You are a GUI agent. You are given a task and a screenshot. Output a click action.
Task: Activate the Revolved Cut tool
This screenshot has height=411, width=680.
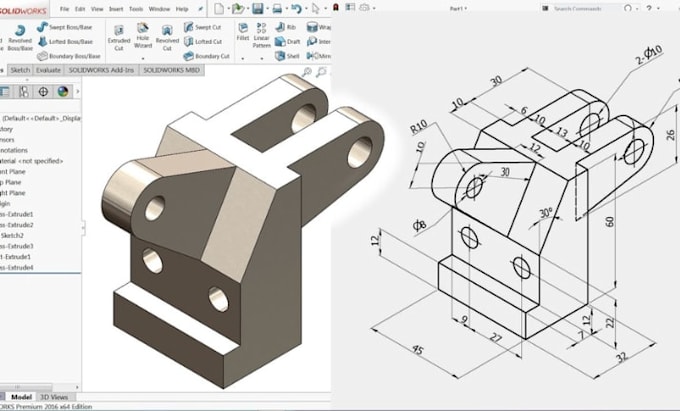point(167,38)
